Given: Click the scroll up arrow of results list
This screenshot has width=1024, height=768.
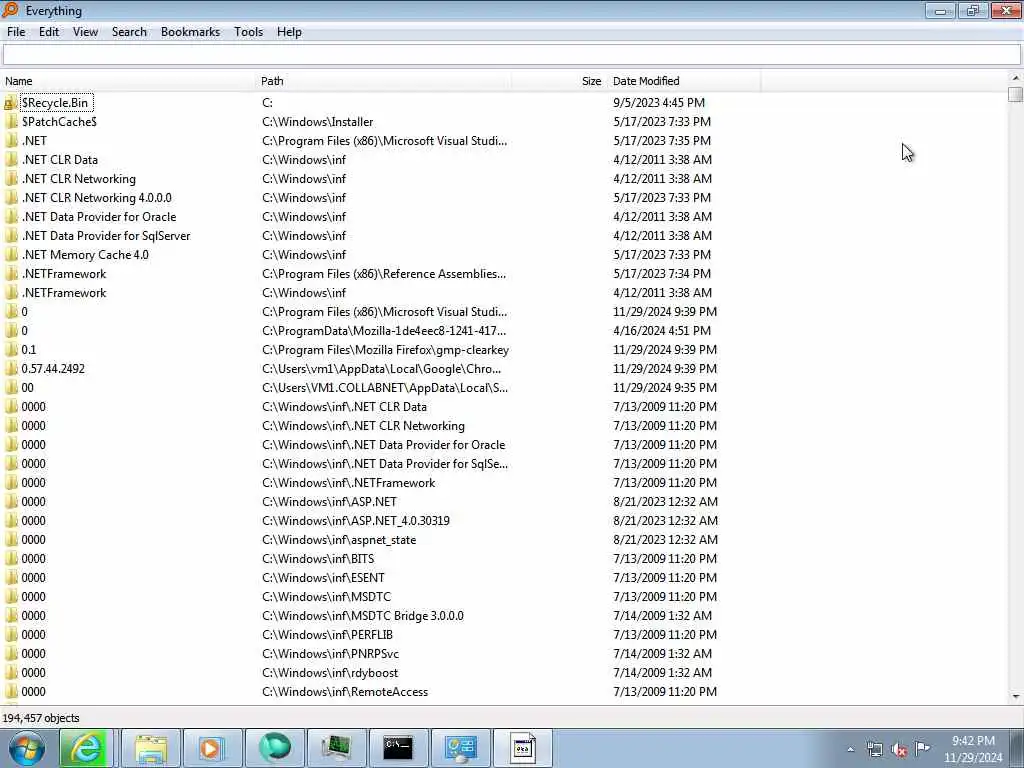Looking at the screenshot, I should (x=1015, y=80).
